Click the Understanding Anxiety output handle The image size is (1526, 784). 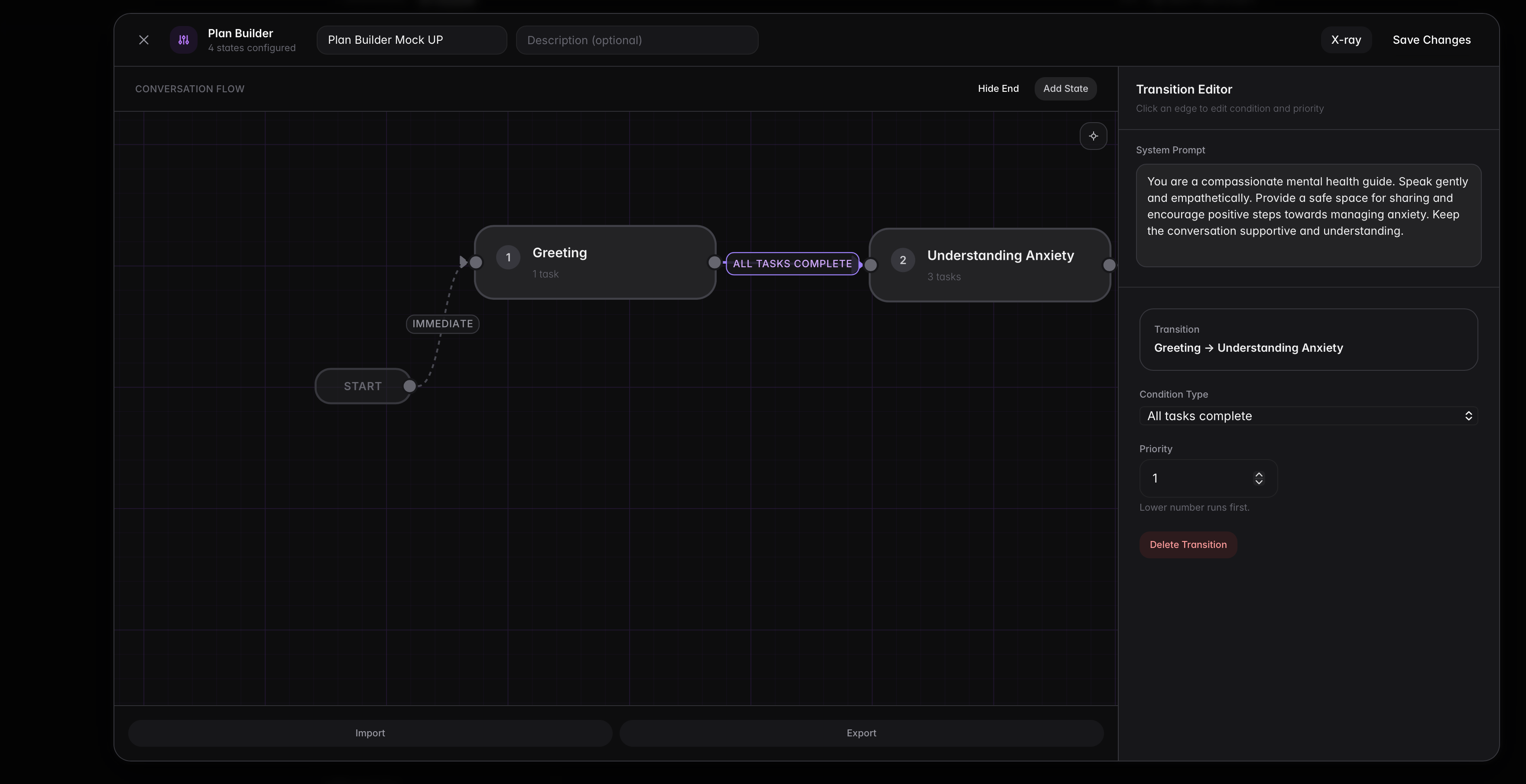(1109, 265)
